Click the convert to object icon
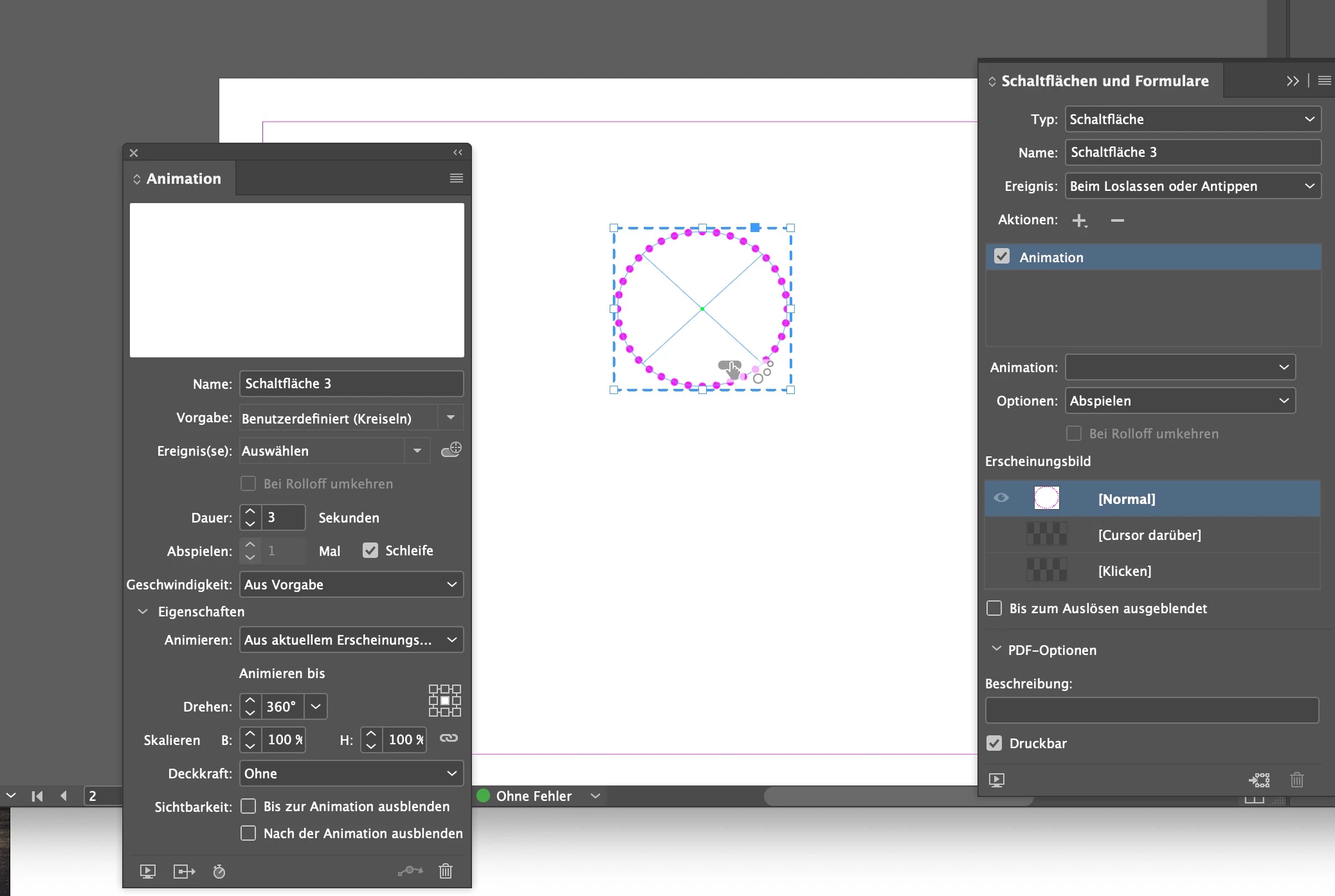Viewport: 1335px width, 896px height. coord(1259,780)
